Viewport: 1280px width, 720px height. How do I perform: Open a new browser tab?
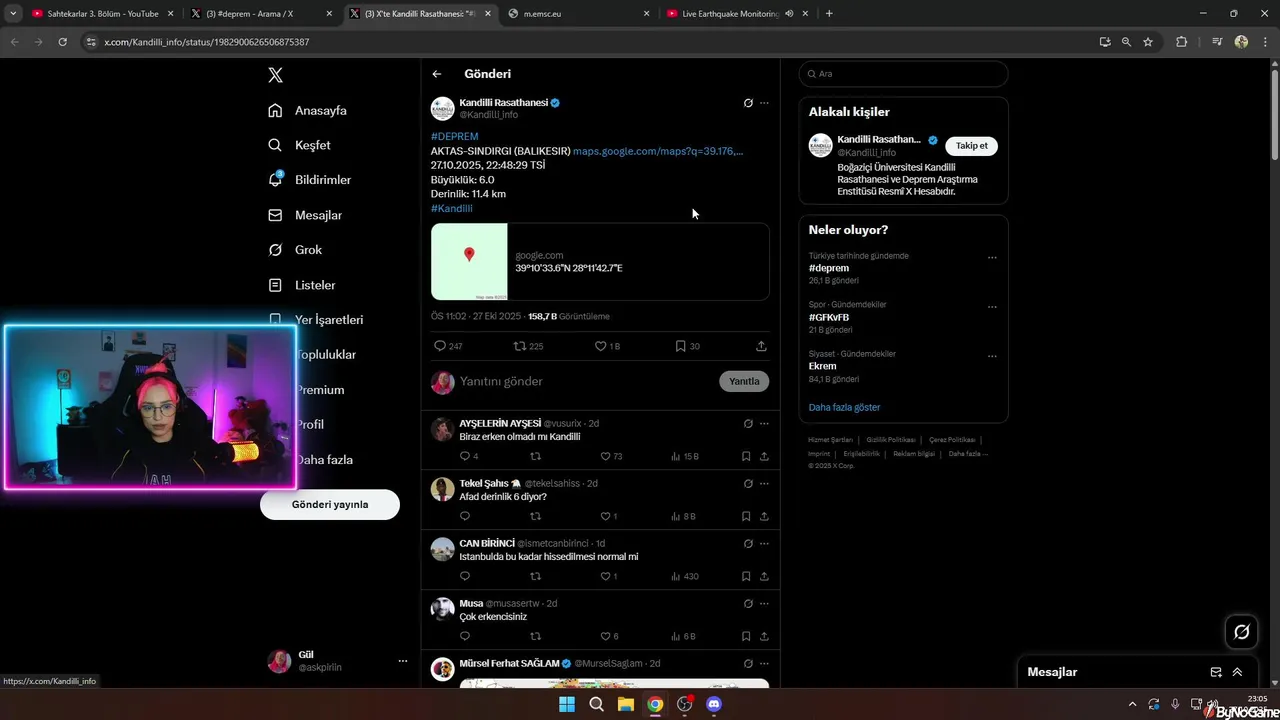click(x=829, y=14)
